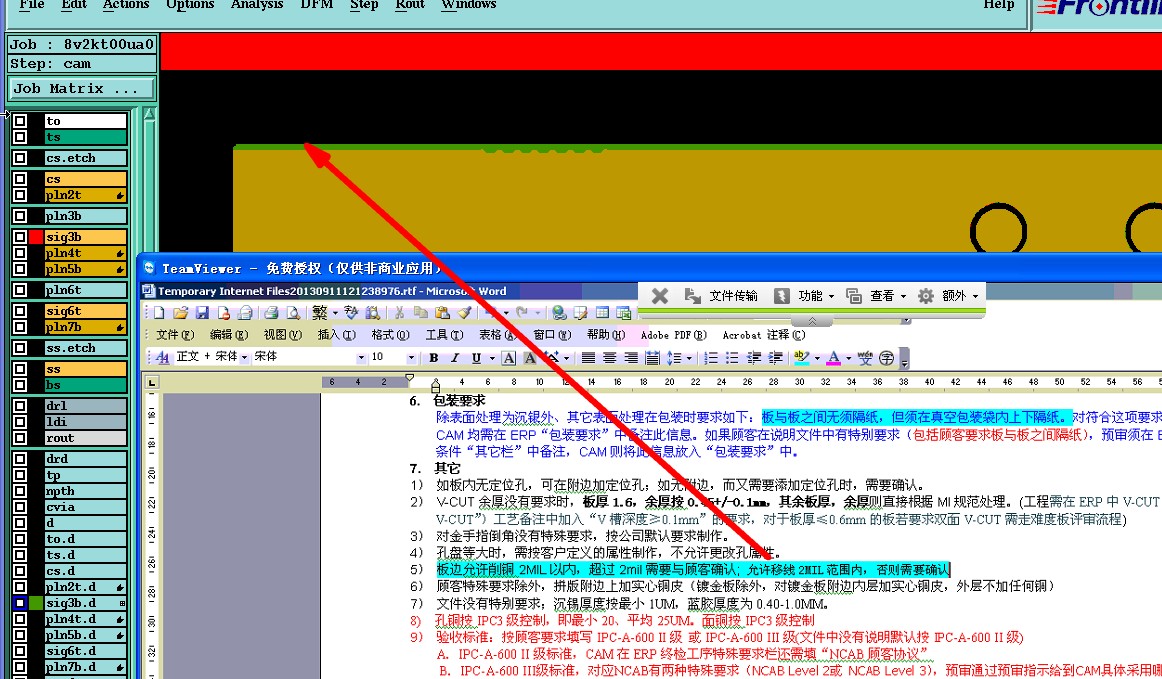The height and width of the screenshot is (679, 1162).
Task: Click the Format Painter brush icon
Action: tap(464, 313)
